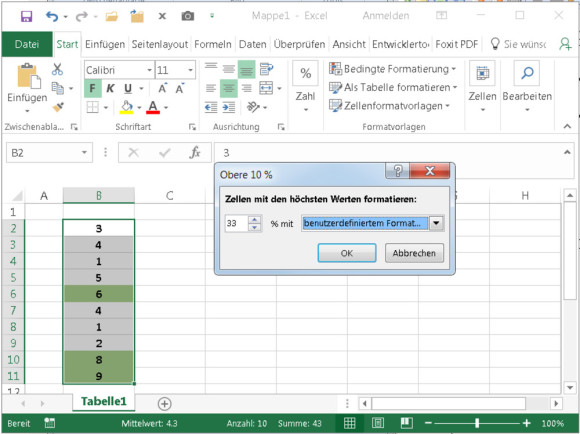Open the Name Box B2 dropdown
The height and width of the screenshot is (434, 580).
(84, 153)
